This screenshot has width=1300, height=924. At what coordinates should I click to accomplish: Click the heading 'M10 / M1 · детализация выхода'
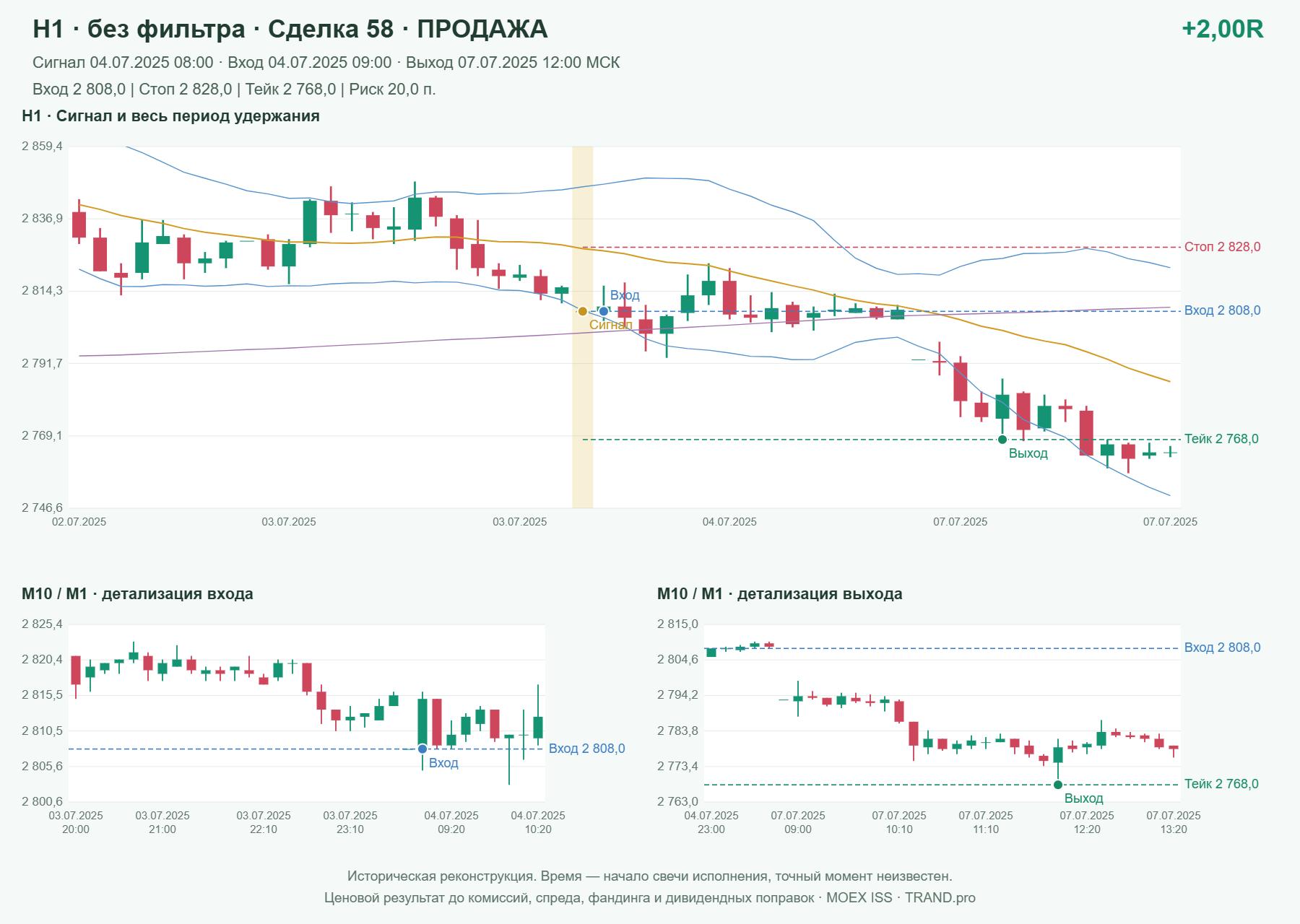pos(780,594)
